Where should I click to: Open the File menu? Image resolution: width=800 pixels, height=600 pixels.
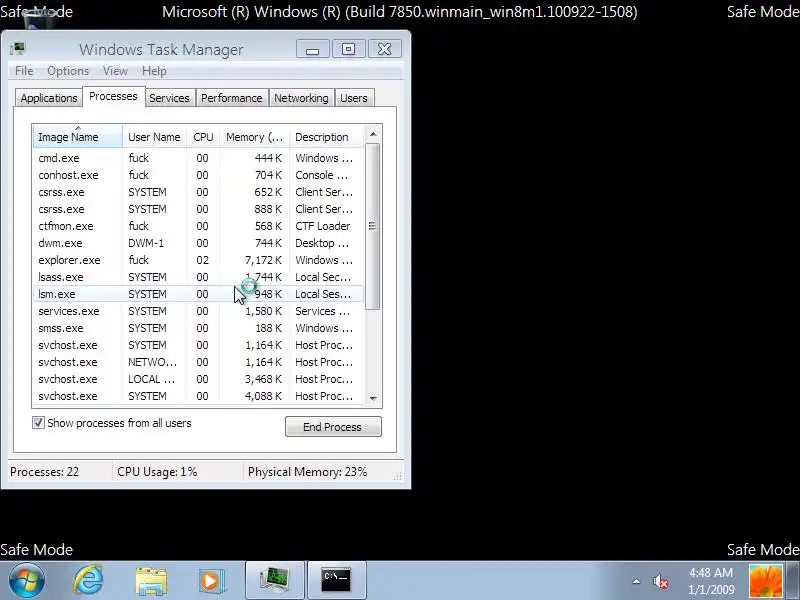(24, 71)
